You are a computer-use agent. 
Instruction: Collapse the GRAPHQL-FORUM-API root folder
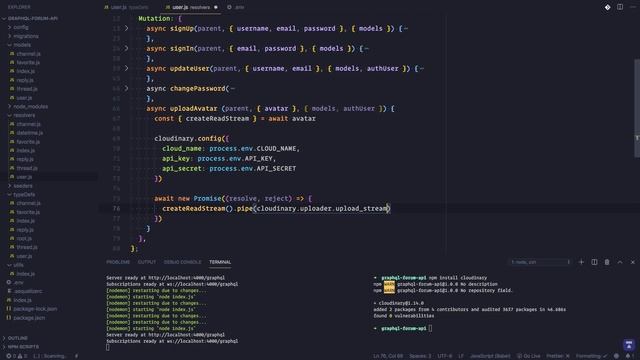click(x=30, y=18)
